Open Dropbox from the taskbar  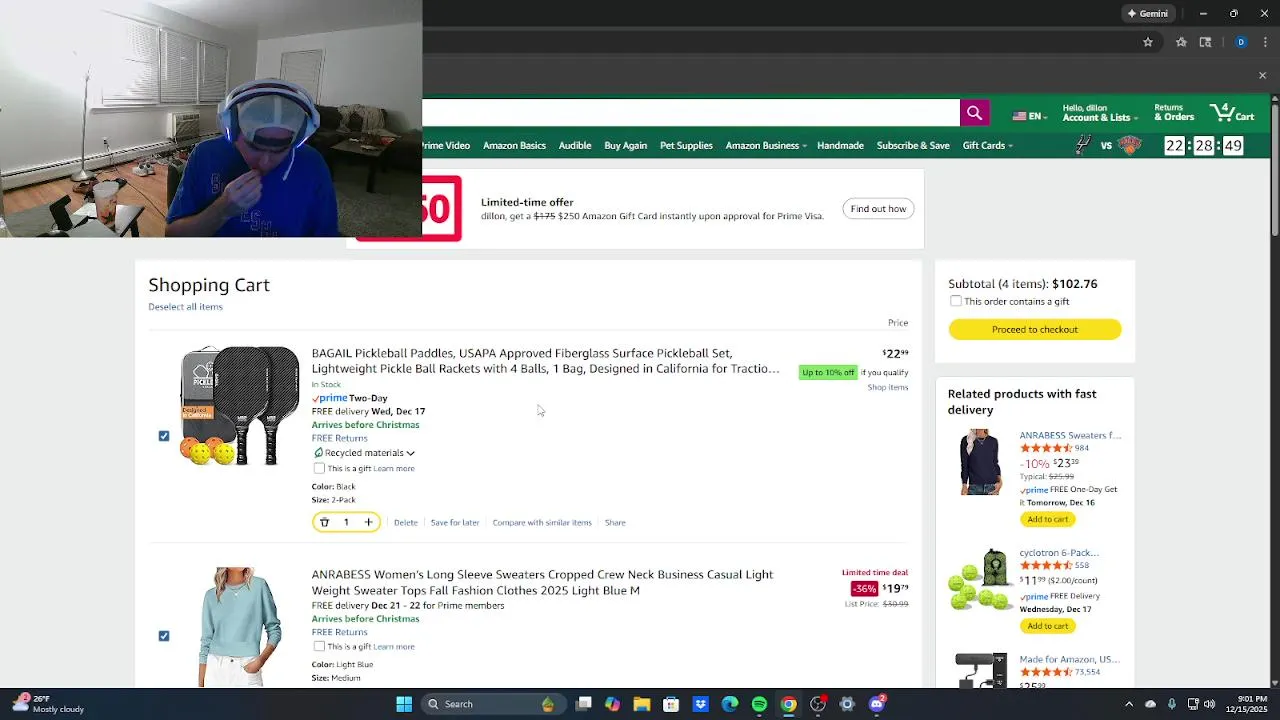tap(701, 704)
